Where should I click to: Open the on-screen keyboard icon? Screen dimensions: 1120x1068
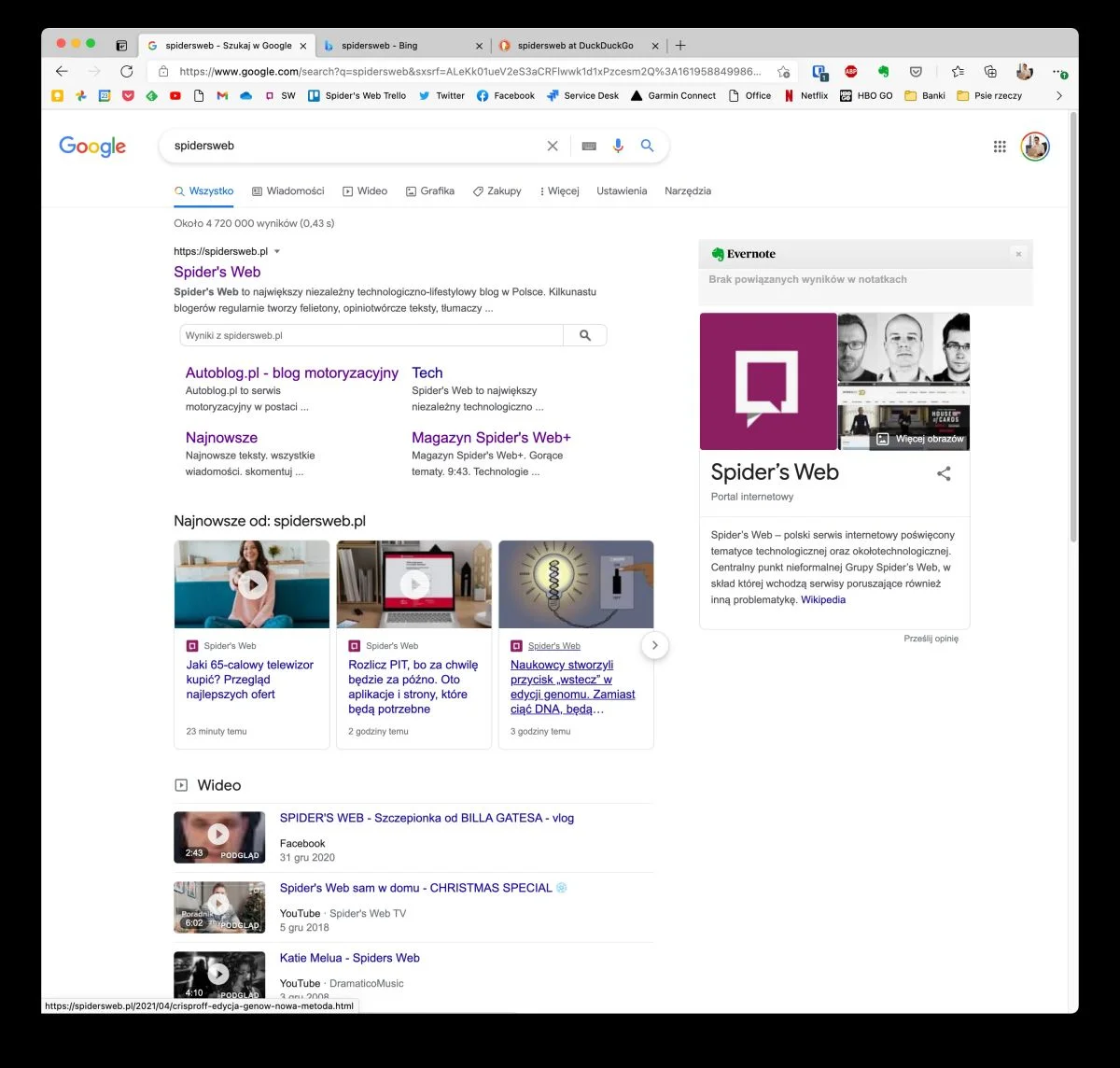click(588, 146)
